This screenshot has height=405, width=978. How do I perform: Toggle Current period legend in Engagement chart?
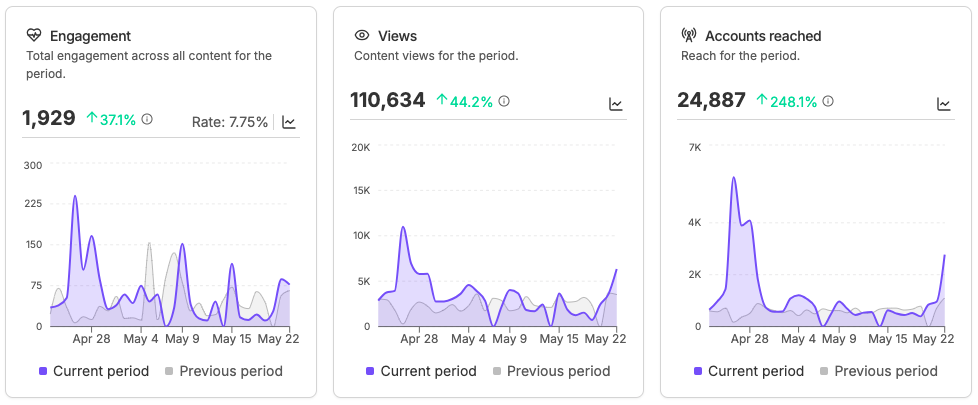coord(94,371)
